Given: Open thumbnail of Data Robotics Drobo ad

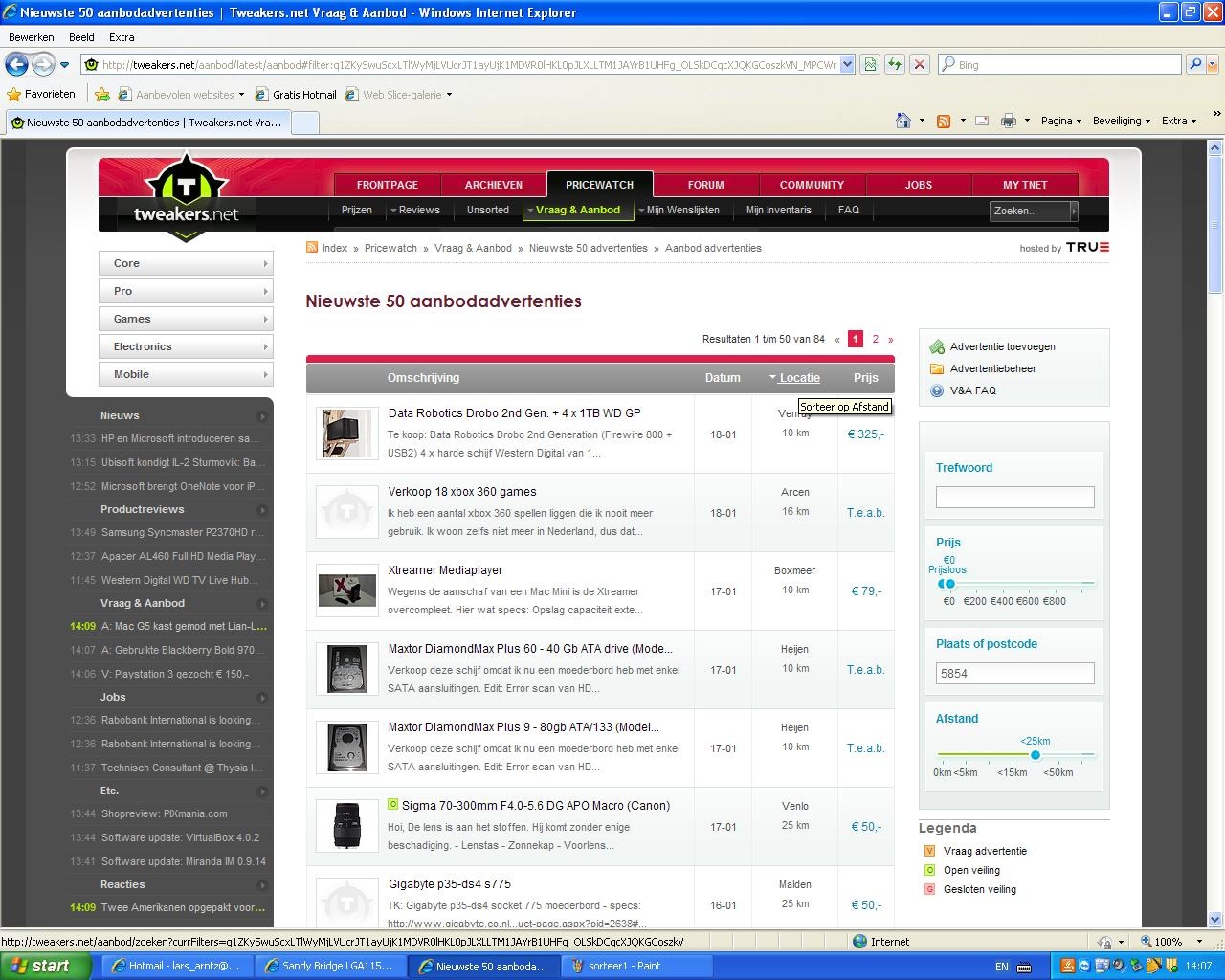Looking at the screenshot, I should [x=346, y=434].
